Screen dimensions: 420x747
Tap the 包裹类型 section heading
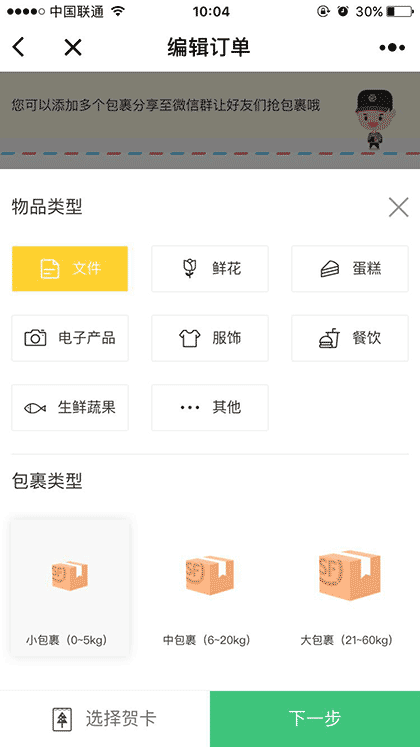click(47, 481)
